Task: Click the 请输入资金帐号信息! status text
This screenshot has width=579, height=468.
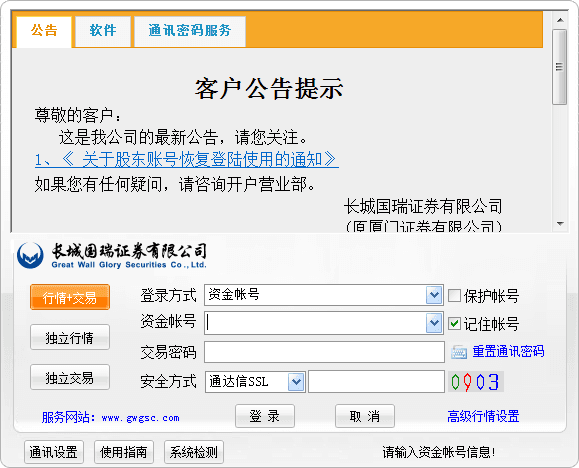Action: (x=439, y=452)
